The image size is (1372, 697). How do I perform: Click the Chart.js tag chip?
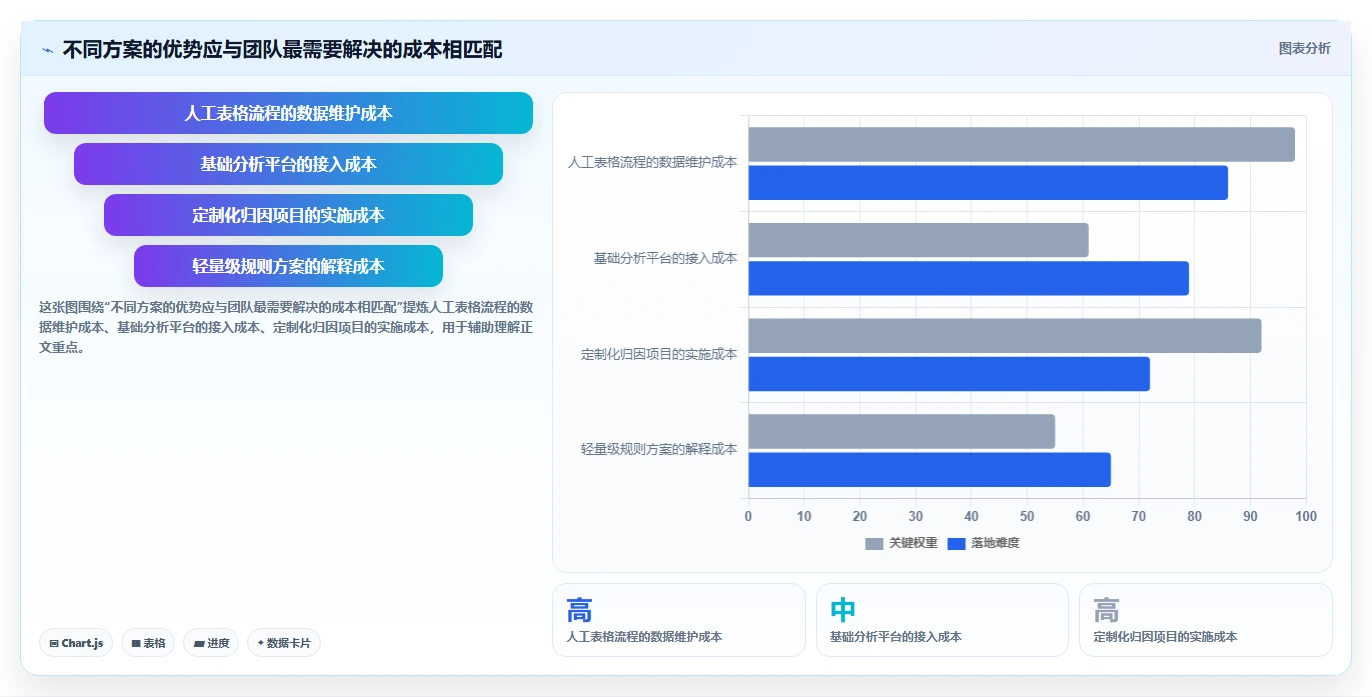coord(76,643)
